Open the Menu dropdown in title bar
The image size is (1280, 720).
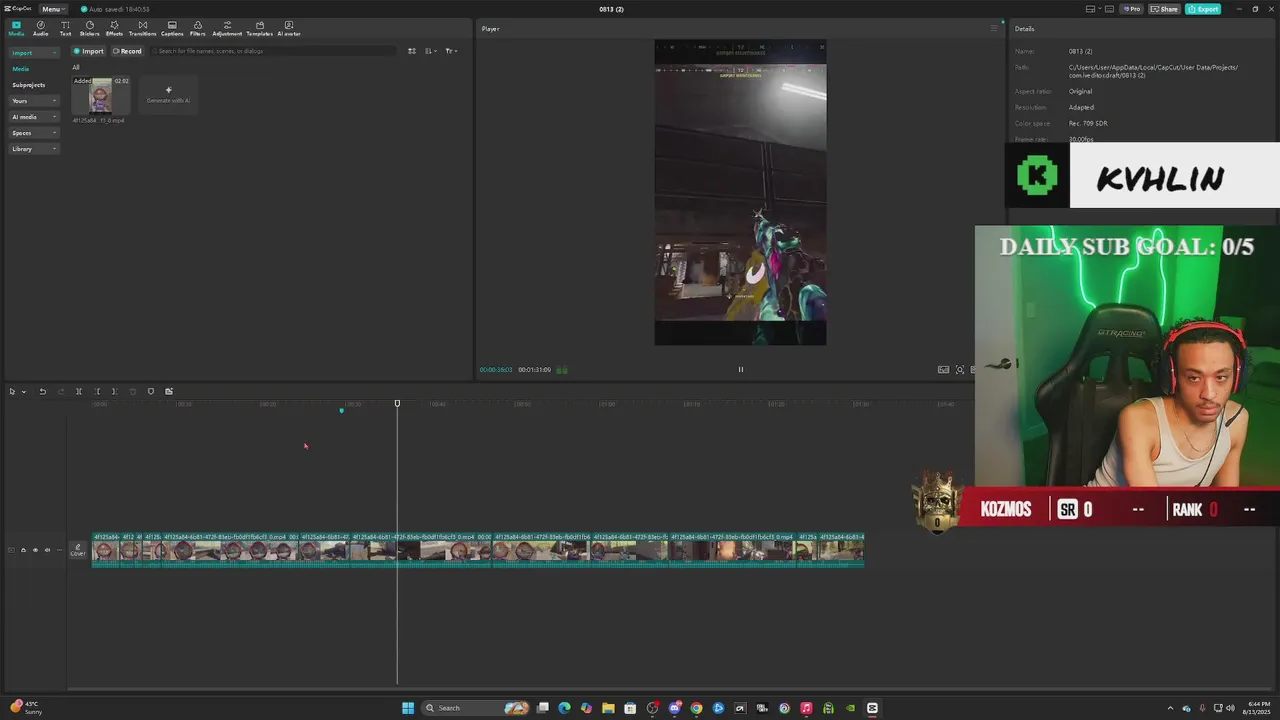pyautogui.click(x=53, y=9)
